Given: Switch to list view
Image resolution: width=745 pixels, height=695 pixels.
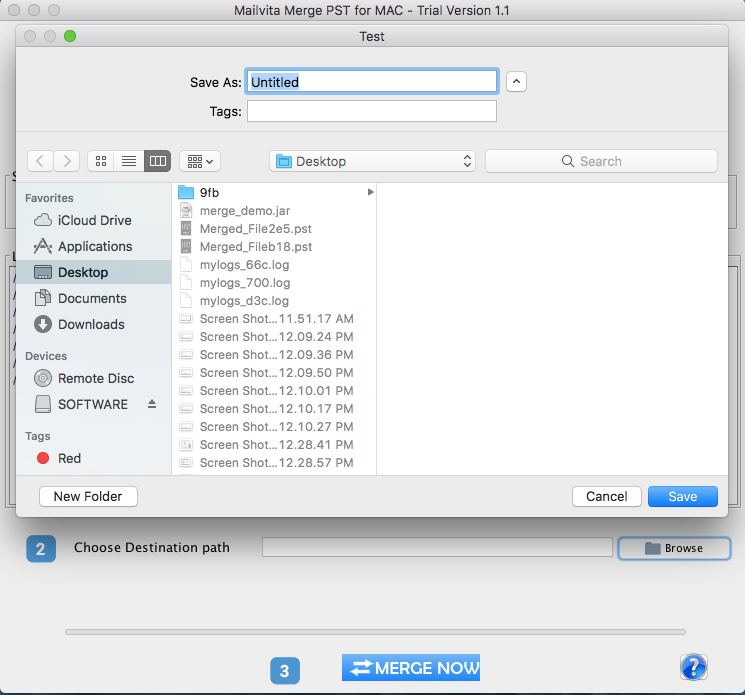Looking at the screenshot, I should (129, 162).
